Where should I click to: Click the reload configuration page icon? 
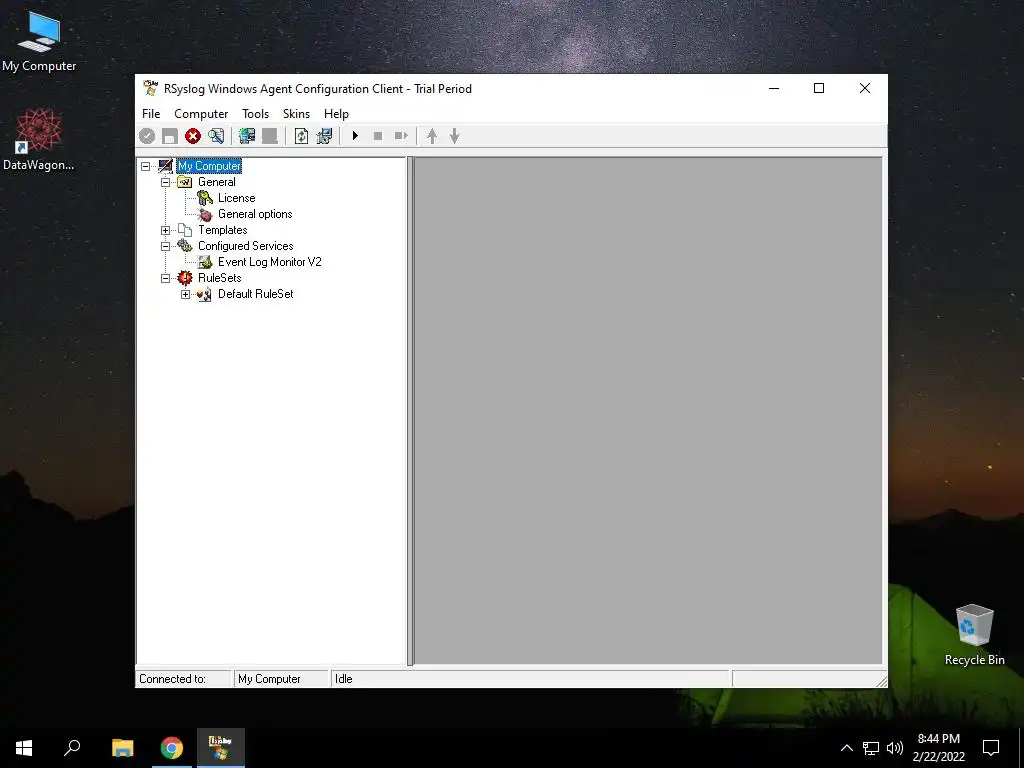point(301,136)
